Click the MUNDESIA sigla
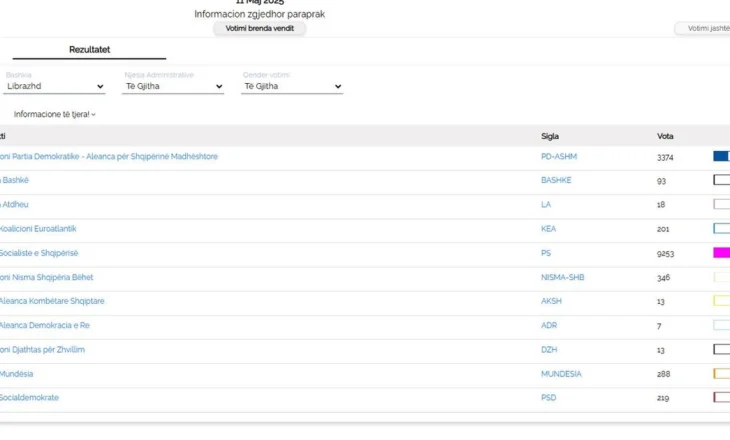The height and width of the screenshot is (440, 730). click(561, 373)
